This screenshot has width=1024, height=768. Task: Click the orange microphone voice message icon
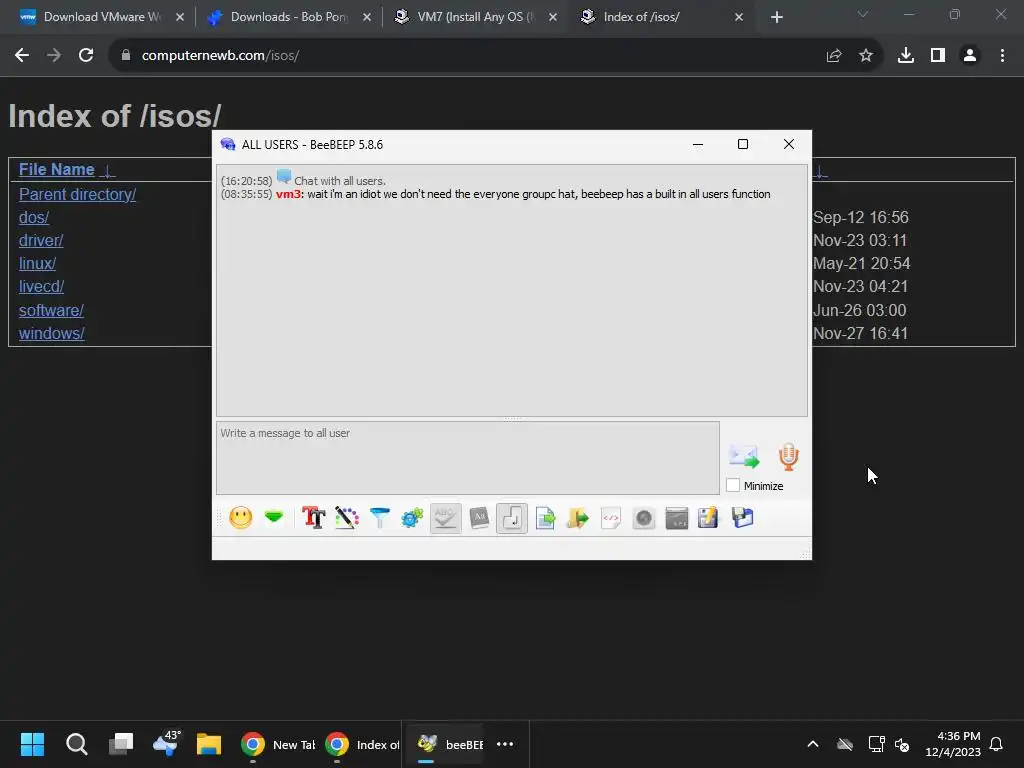pos(788,456)
